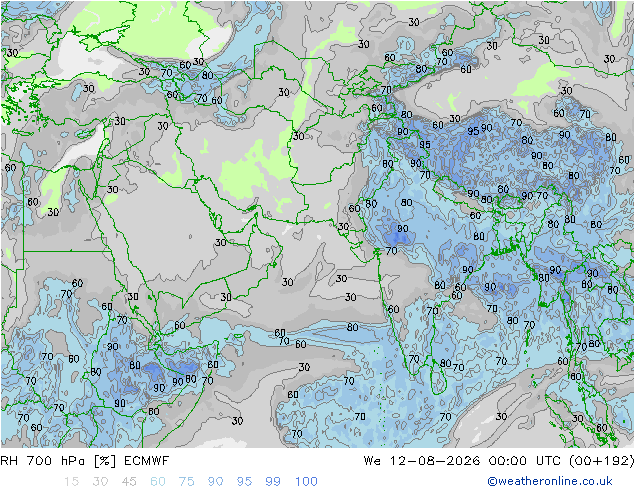Image resolution: width=634 pixels, height=490 pixels.
Task: Select the 30 percent legend value
Action: coord(100,482)
